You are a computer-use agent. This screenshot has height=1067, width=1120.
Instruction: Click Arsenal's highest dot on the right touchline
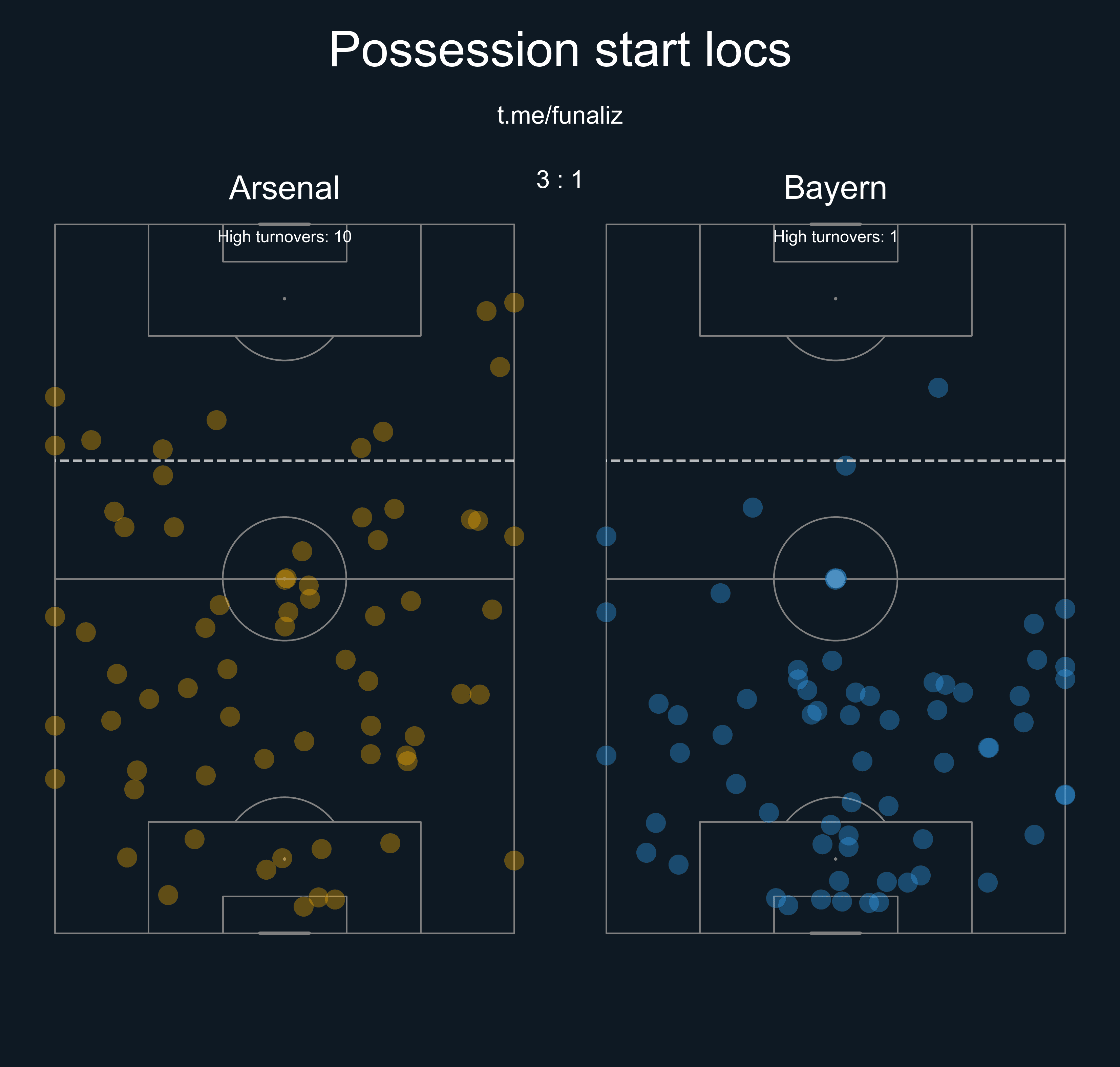click(x=513, y=302)
